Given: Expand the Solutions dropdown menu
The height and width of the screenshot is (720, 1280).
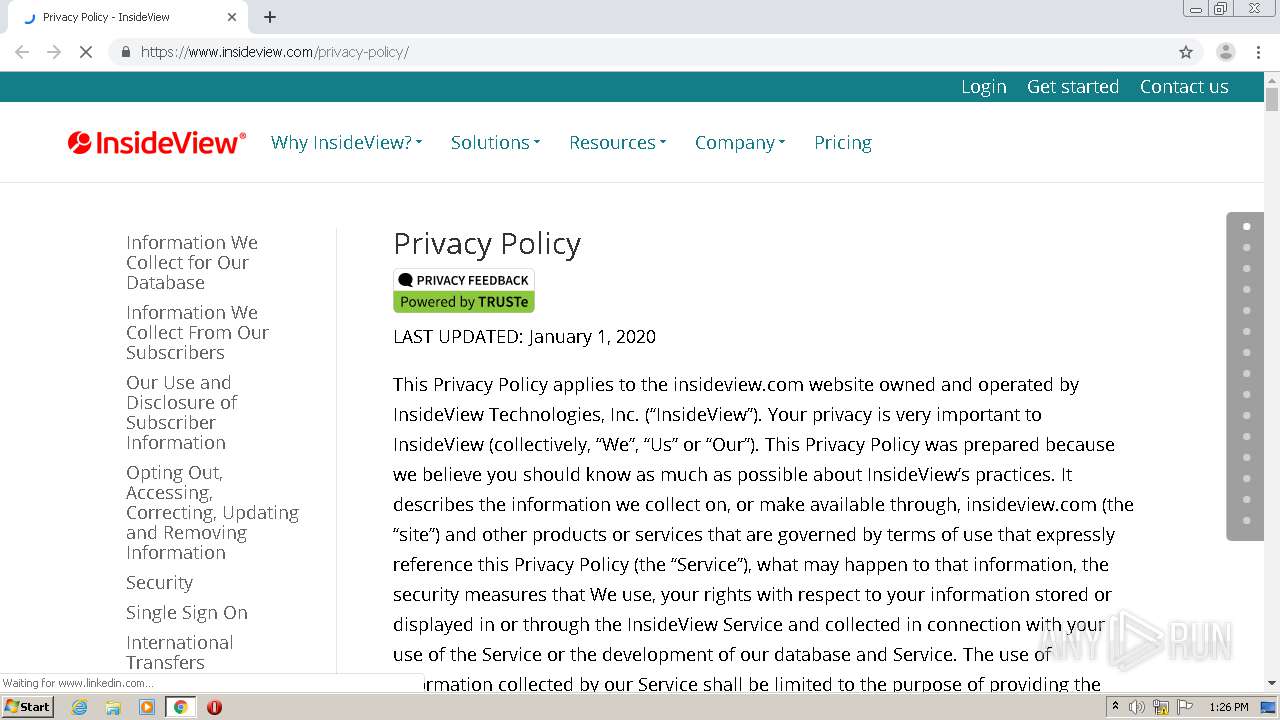Looking at the screenshot, I should [x=495, y=143].
